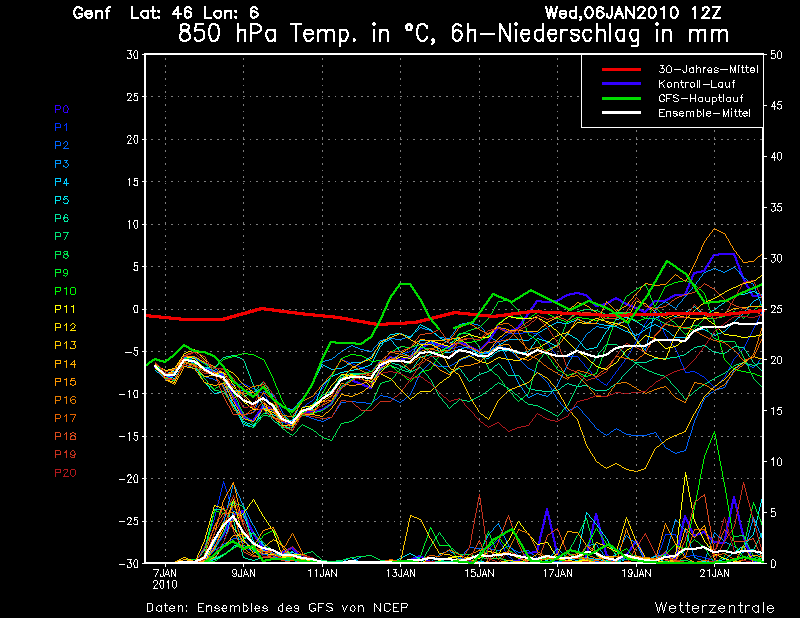Click the white Ensemble-Mittel legend line
Screen dimensions: 800x618
pyautogui.click(x=621, y=113)
